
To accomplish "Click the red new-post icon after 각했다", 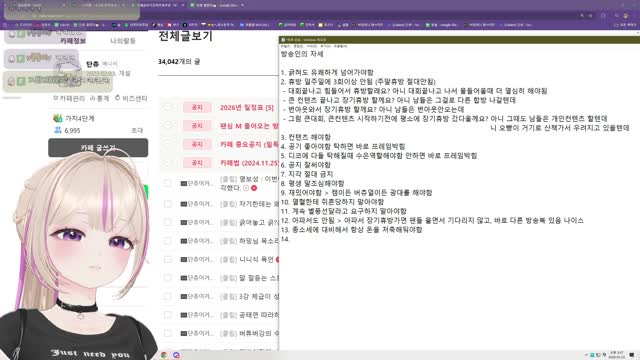I will point(254,188).
